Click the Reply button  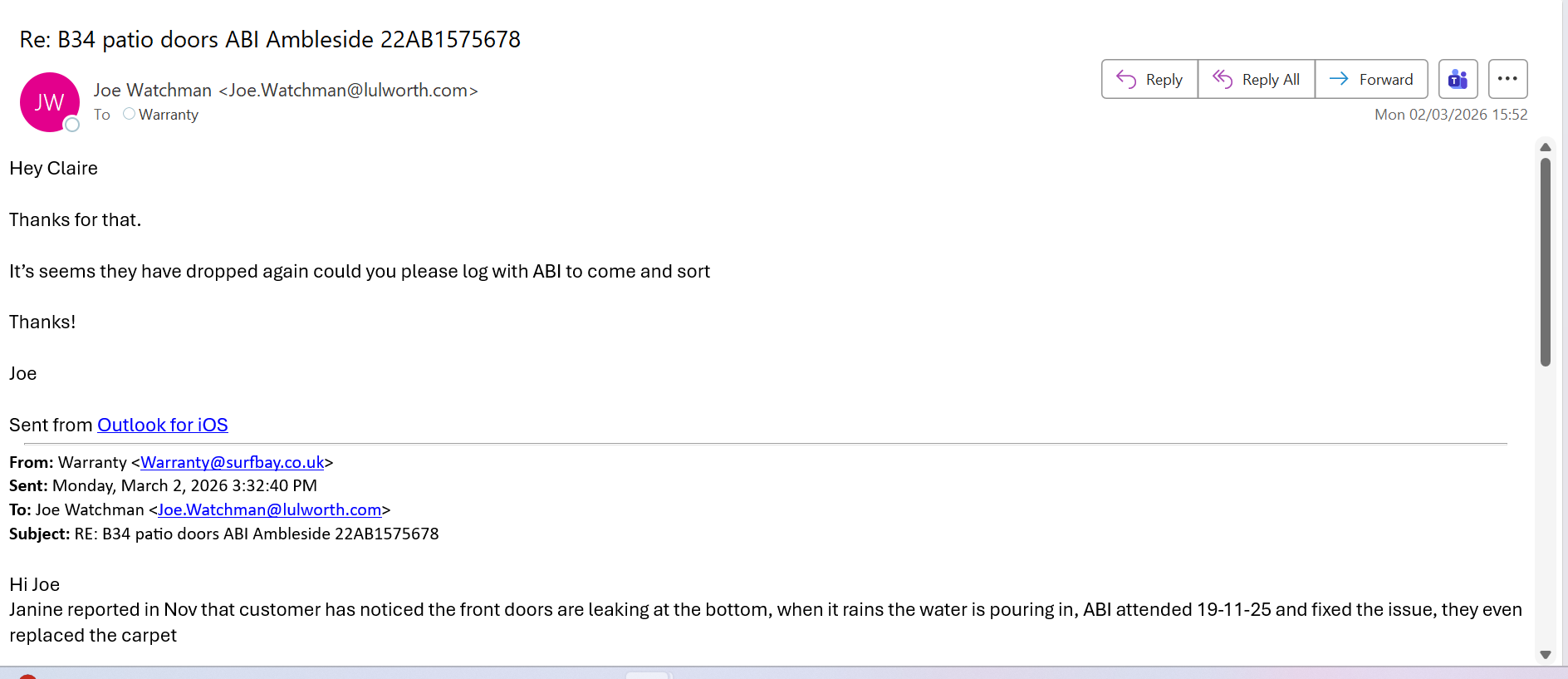[1149, 80]
